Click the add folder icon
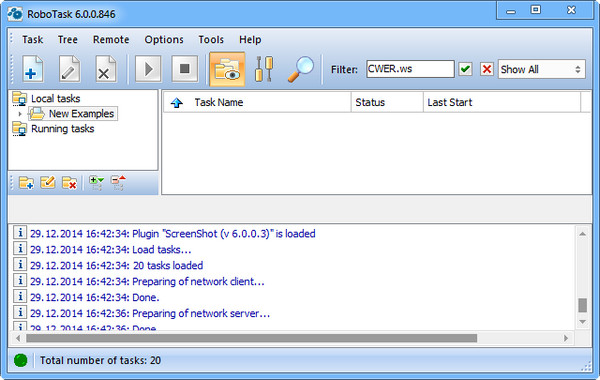600x380 pixels. coord(26,183)
